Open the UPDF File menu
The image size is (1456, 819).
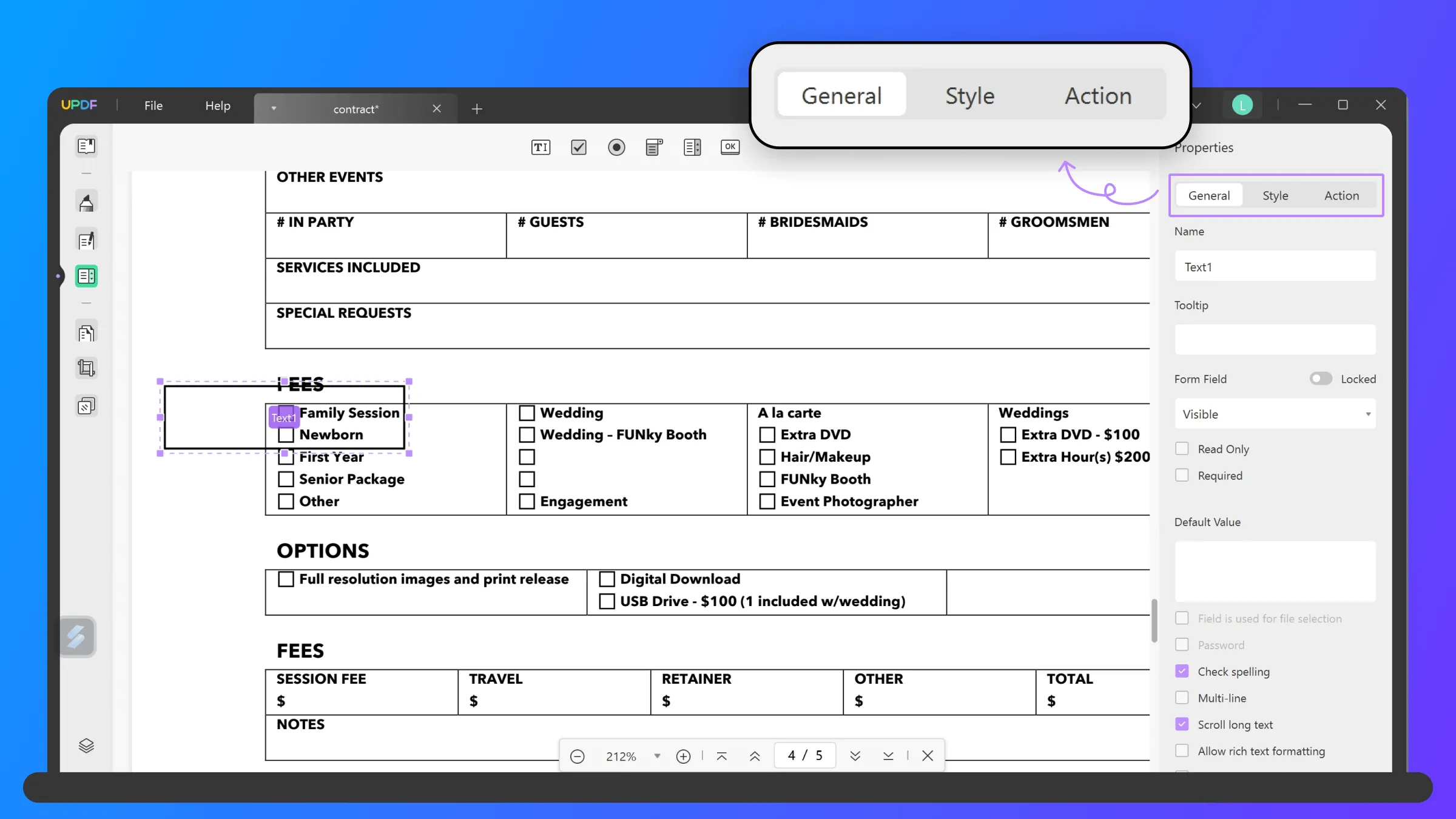(x=153, y=105)
